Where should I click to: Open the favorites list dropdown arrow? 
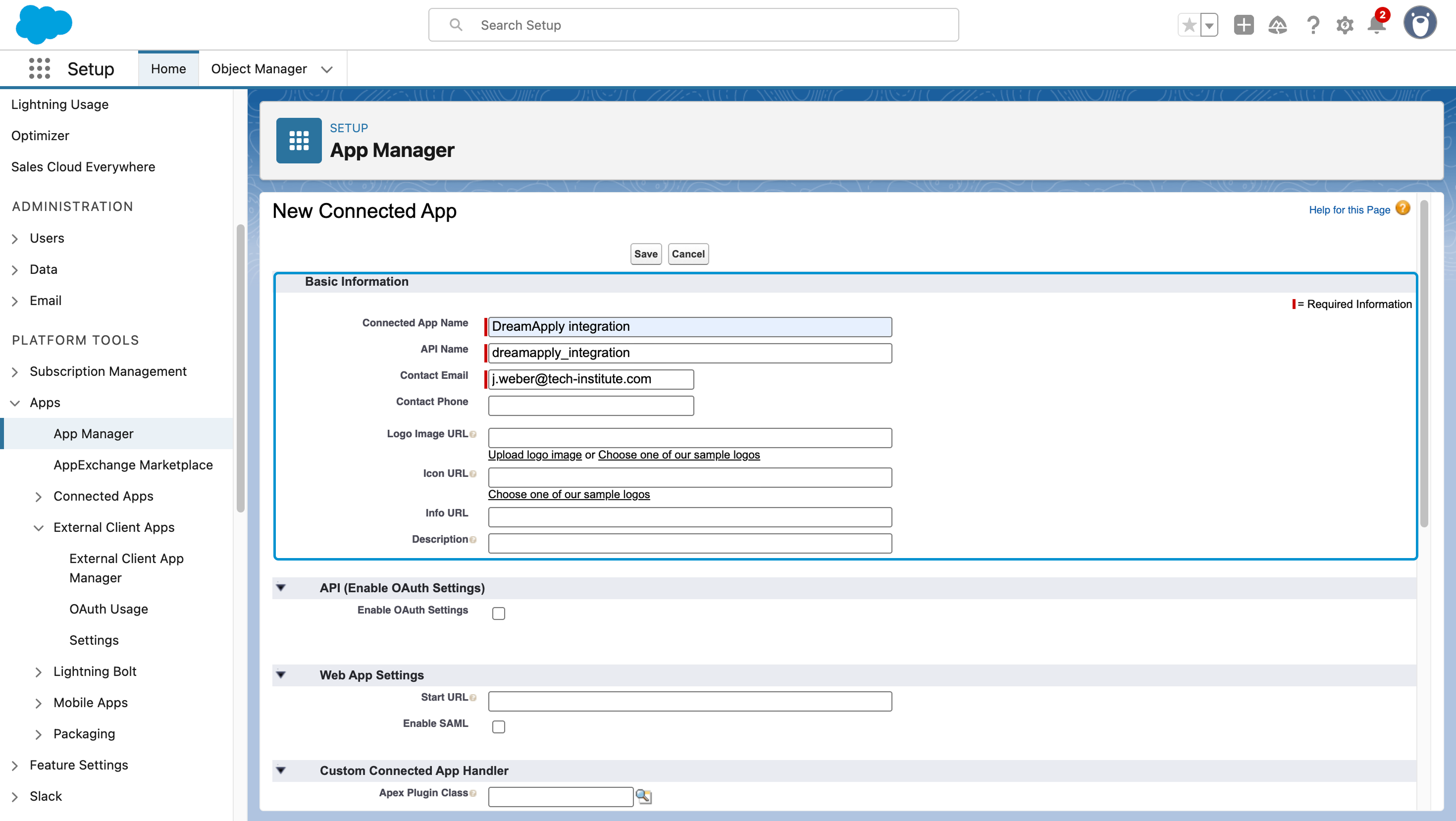pyautogui.click(x=1209, y=25)
